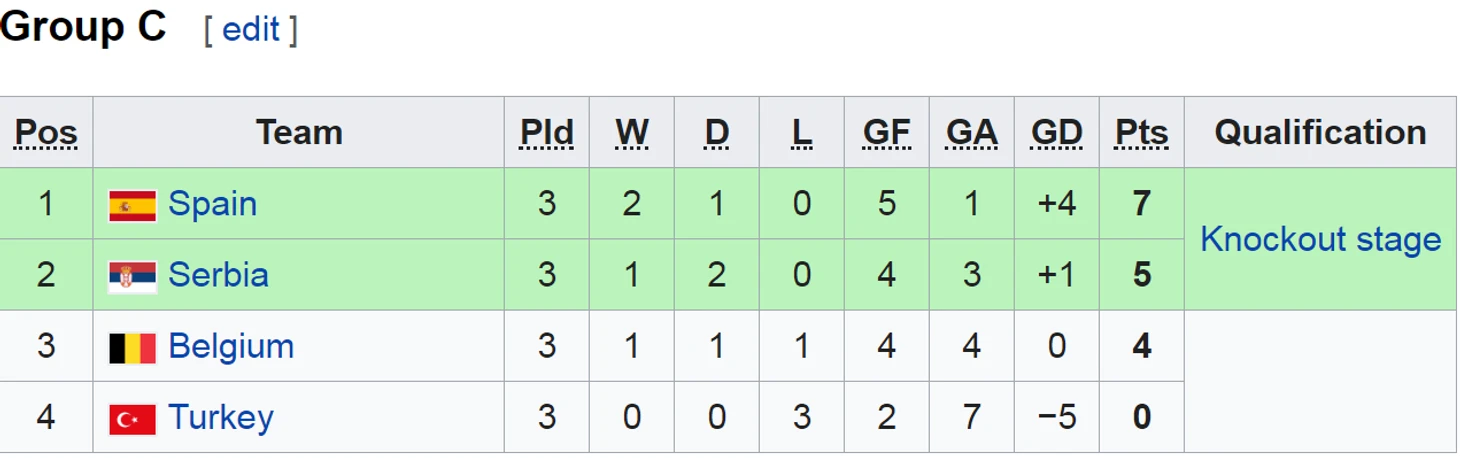This screenshot has width=1460, height=458.
Task: Click the edit link beside Group C
Action: coord(250,29)
